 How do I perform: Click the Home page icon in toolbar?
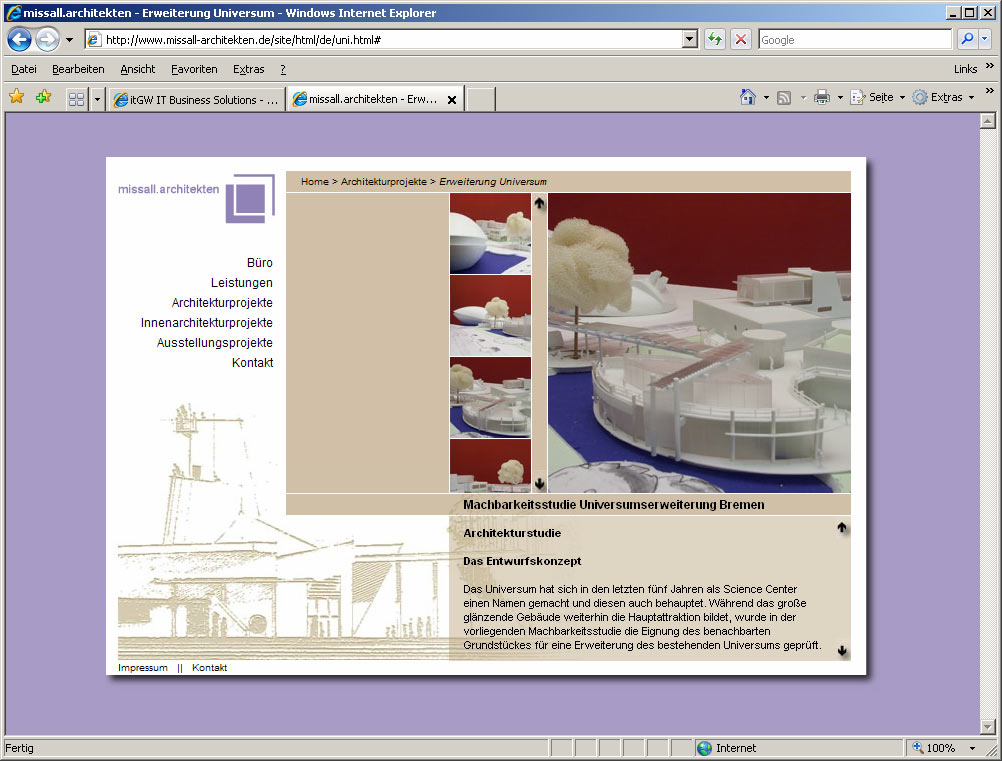[747, 97]
